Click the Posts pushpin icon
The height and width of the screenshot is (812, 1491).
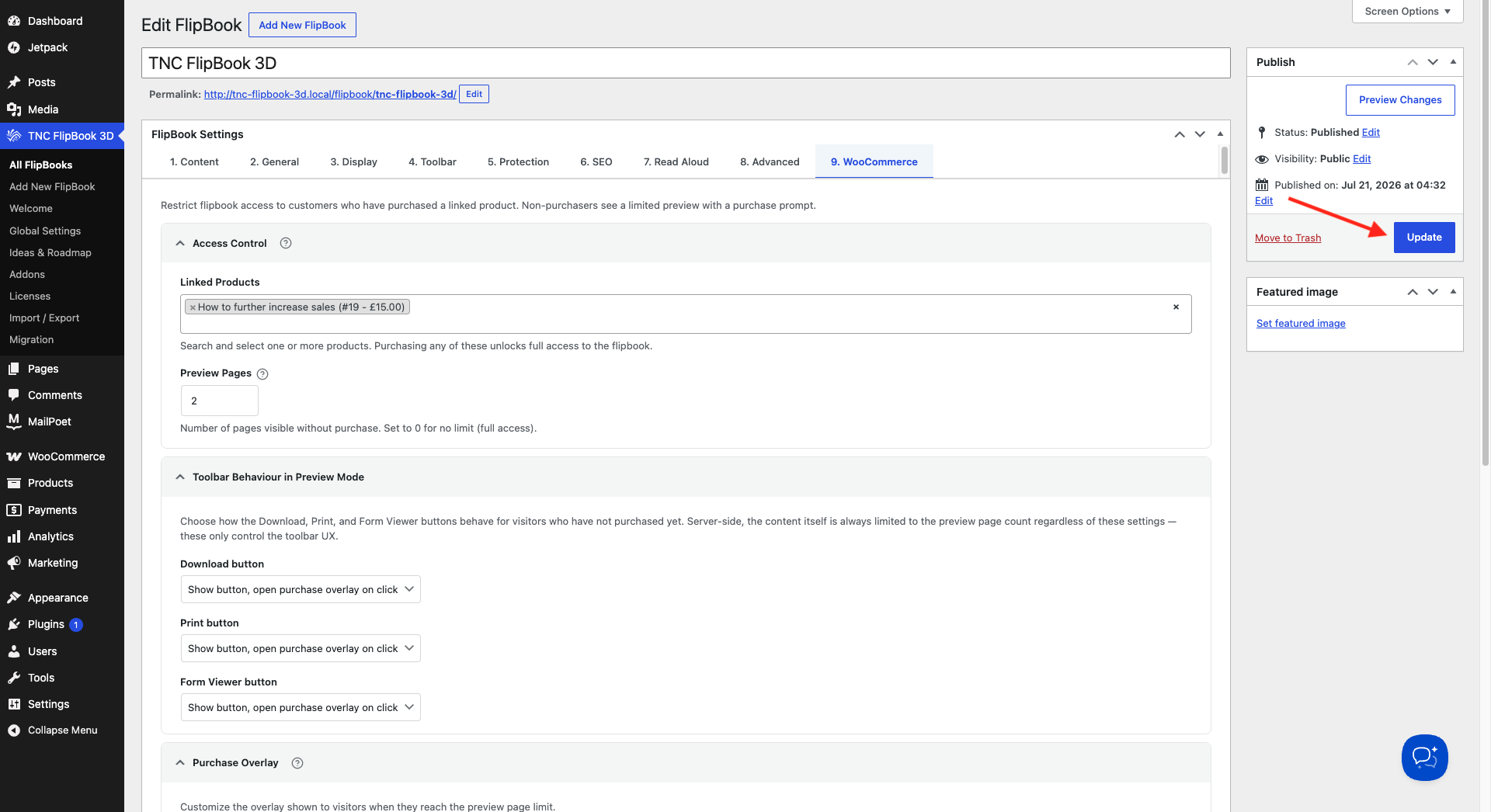click(14, 82)
